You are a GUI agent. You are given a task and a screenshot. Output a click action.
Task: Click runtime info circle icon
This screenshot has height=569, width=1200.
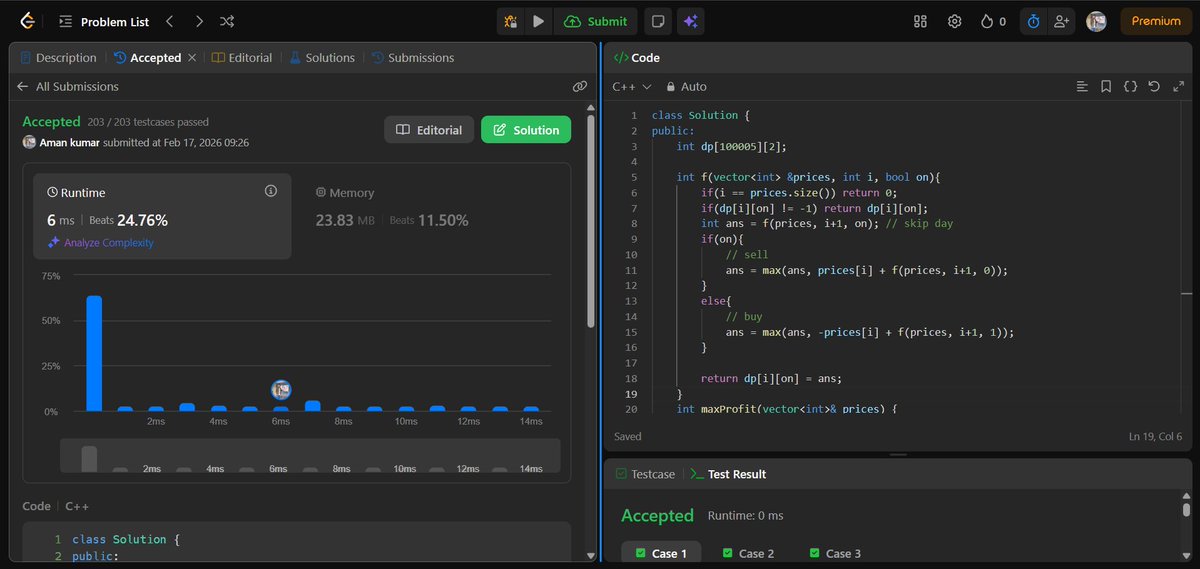pyautogui.click(x=270, y=190)
